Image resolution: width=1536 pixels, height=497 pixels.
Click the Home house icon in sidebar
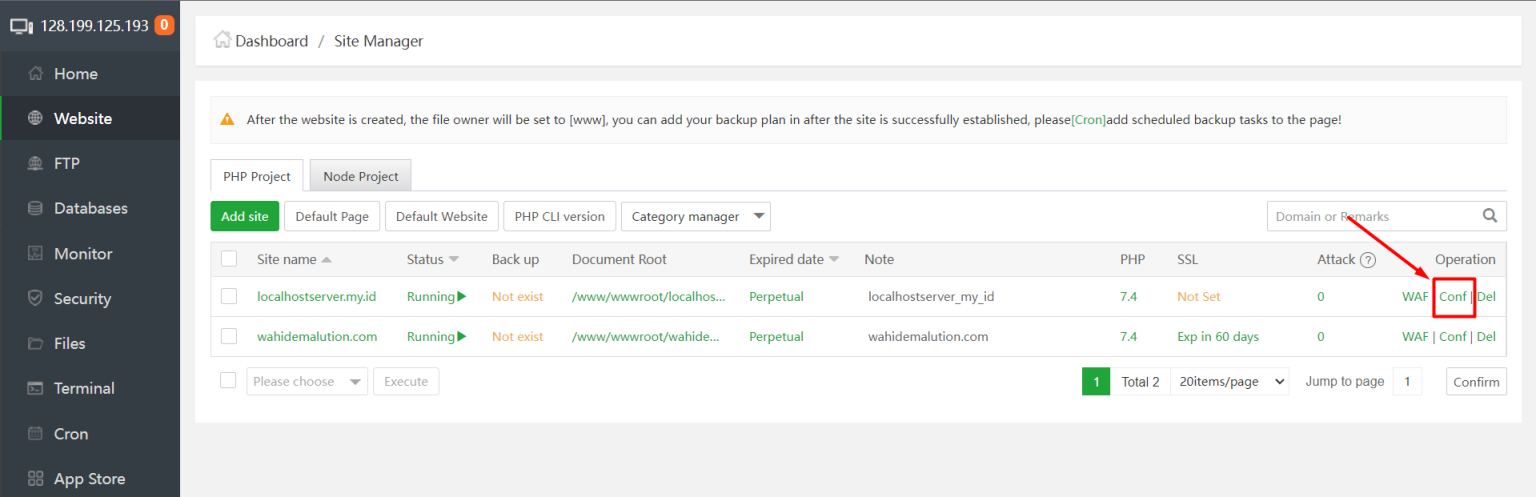pos(36,74)
